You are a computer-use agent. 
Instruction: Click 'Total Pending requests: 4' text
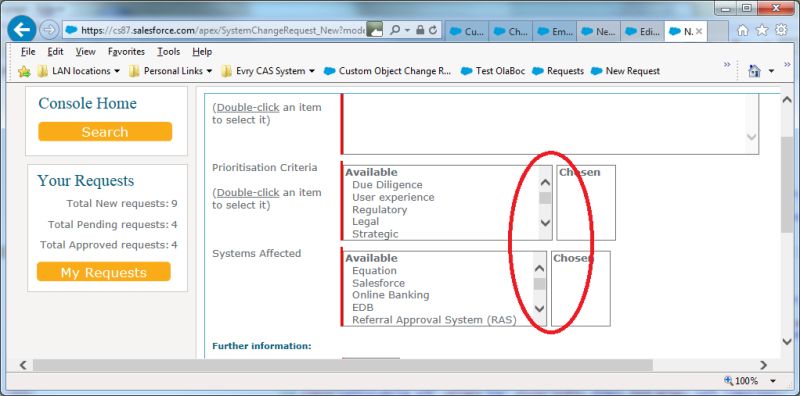coord(113,225)
